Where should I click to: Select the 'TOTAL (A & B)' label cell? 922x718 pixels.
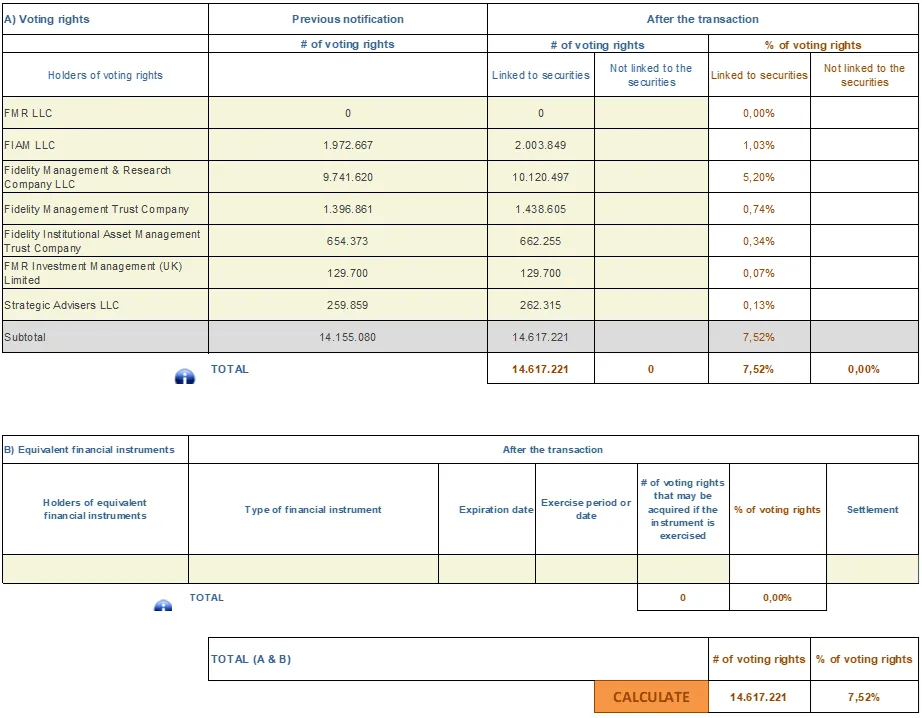tap(458, 659)
